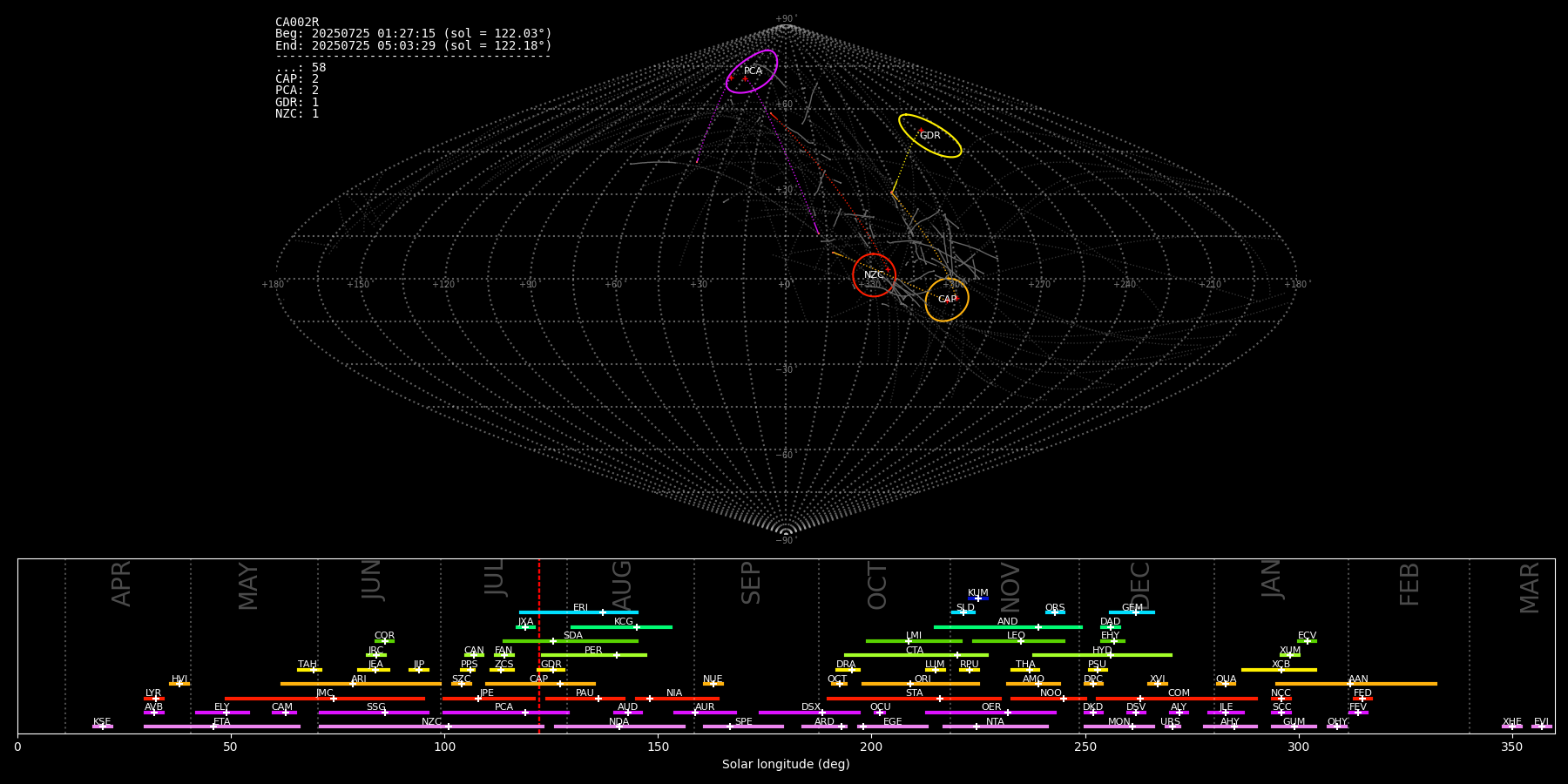
Task: Click the JUL month label
Action: pyautogui.click(x=495, y=578)
